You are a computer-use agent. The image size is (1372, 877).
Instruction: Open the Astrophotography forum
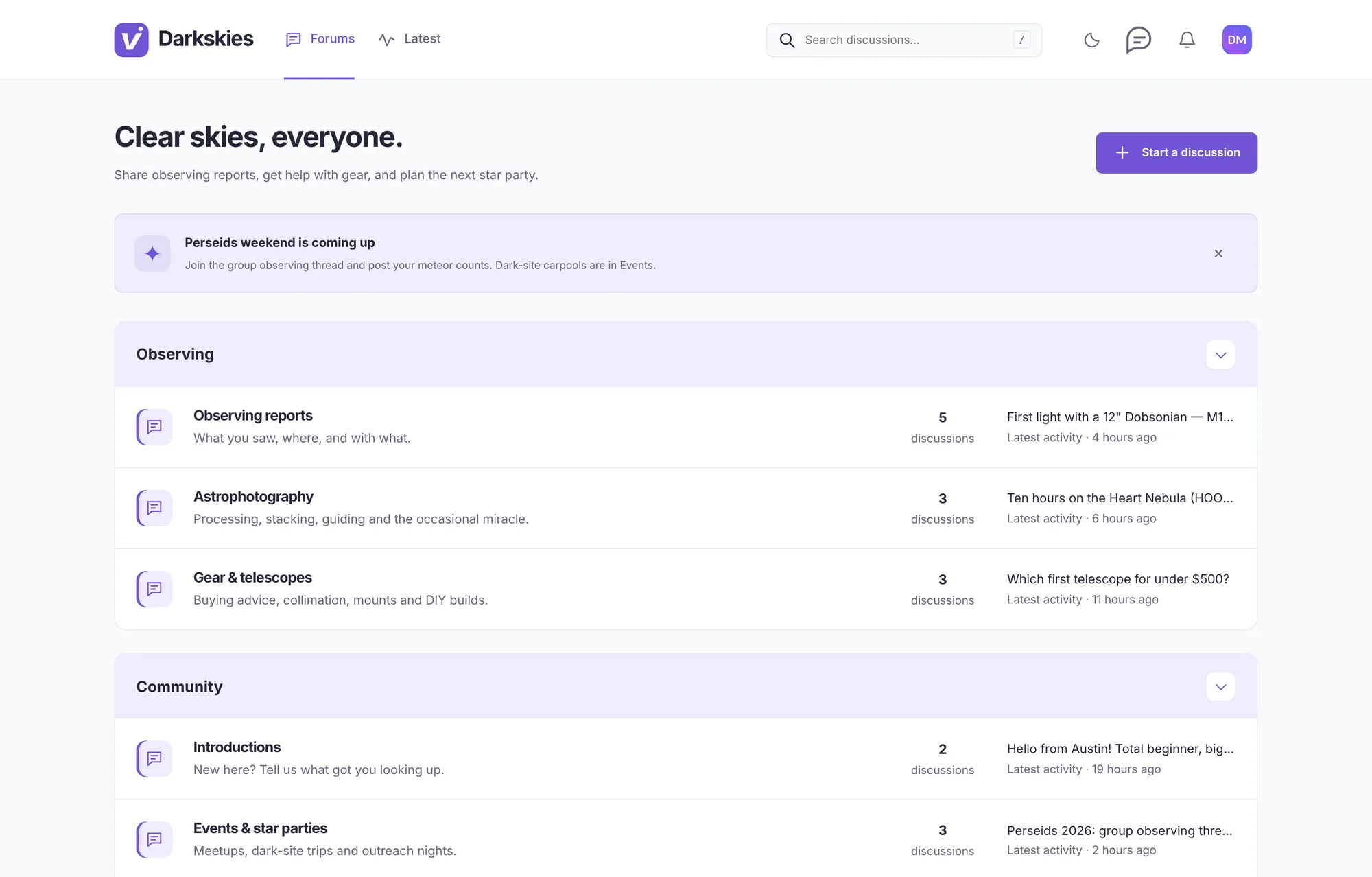pyautogui.click(x=253, y=497)
